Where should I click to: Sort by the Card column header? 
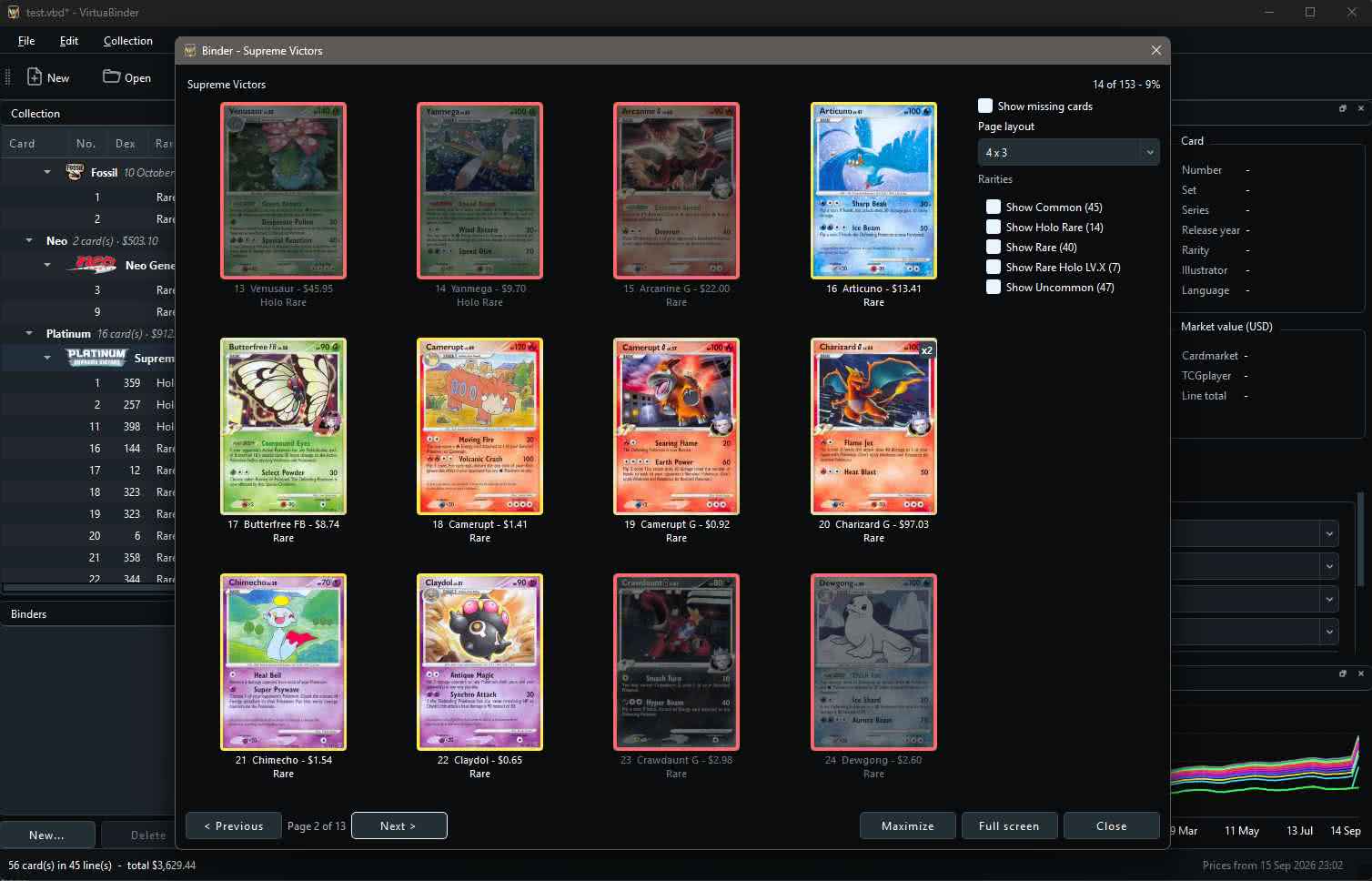click(x=35, y=144)
